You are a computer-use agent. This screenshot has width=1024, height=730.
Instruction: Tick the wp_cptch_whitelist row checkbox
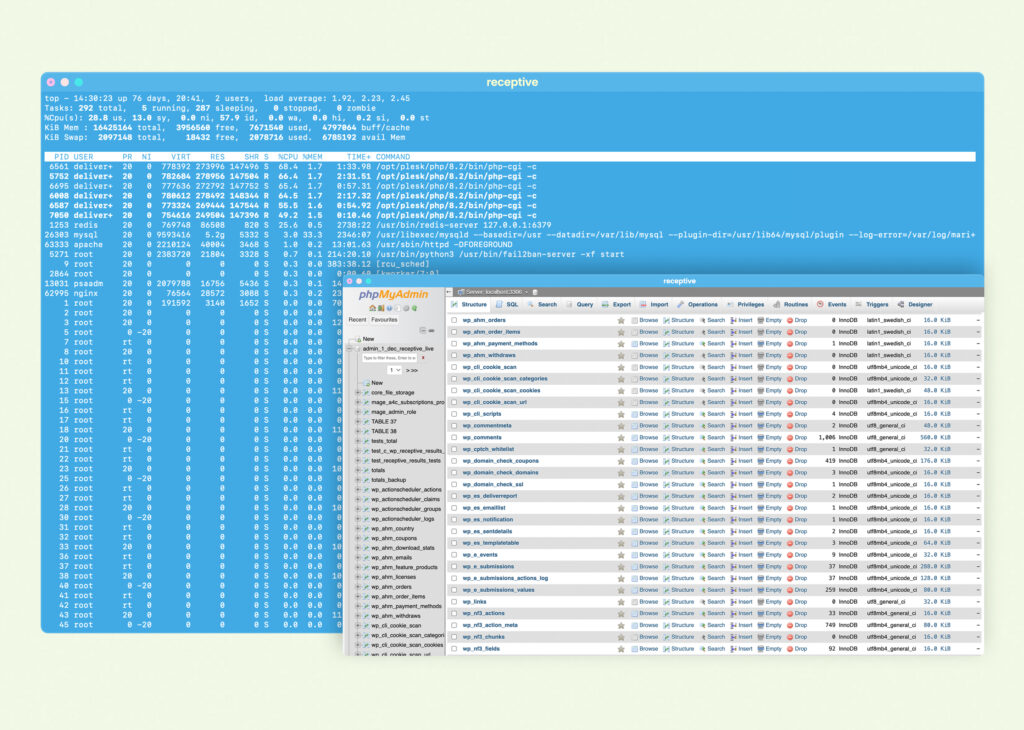pos(455,449)
